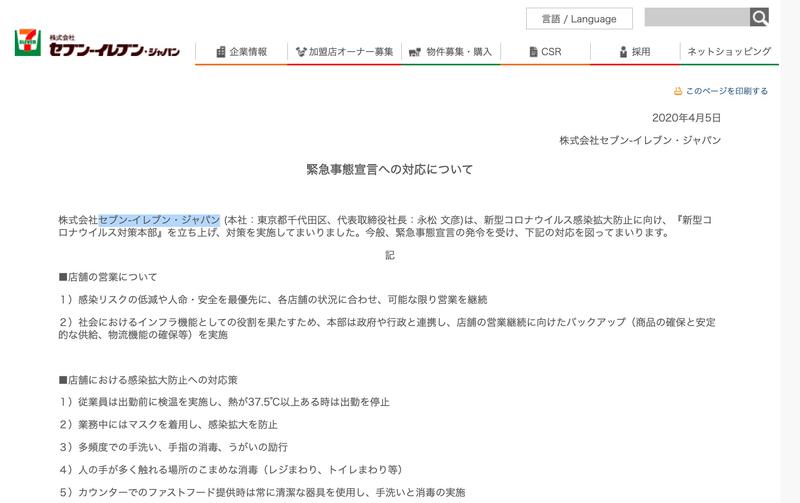
Task: Click the line 業務中にはマスクを着用し
Action: tap(168, 424)
